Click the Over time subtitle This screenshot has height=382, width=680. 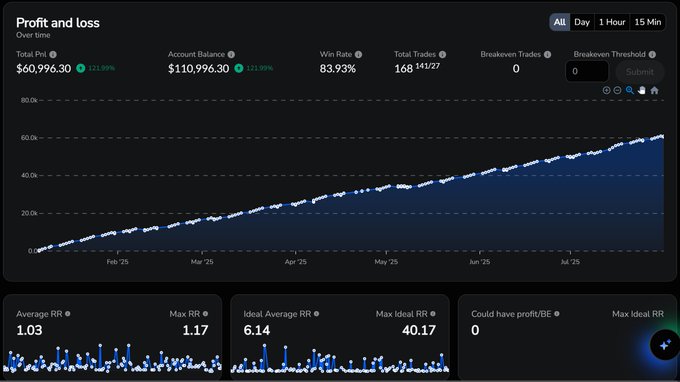point(33,35)
